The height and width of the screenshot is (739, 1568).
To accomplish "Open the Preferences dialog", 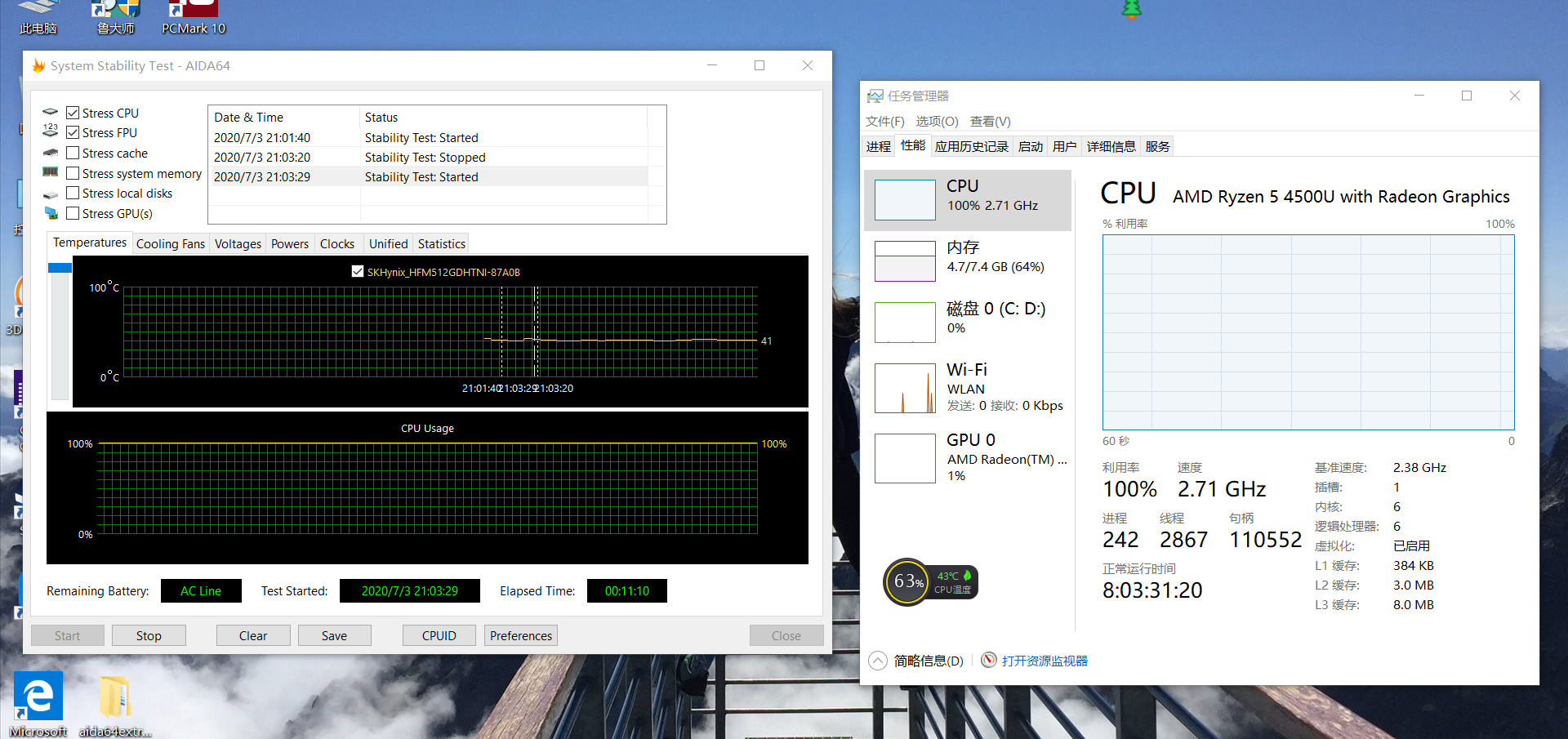I will tap(521, 635).
